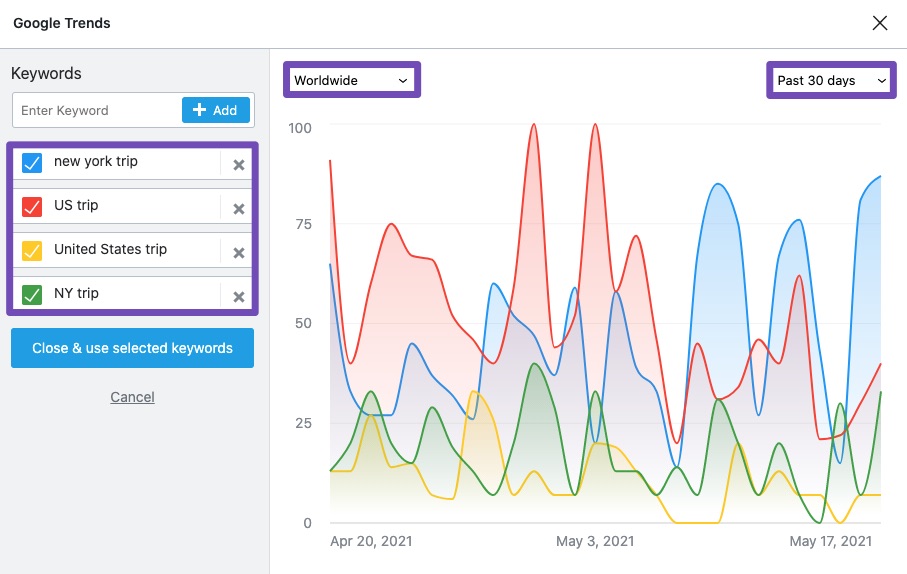
Task: Remove the 'new york trip' keyword
Action: tap(238, 165)
